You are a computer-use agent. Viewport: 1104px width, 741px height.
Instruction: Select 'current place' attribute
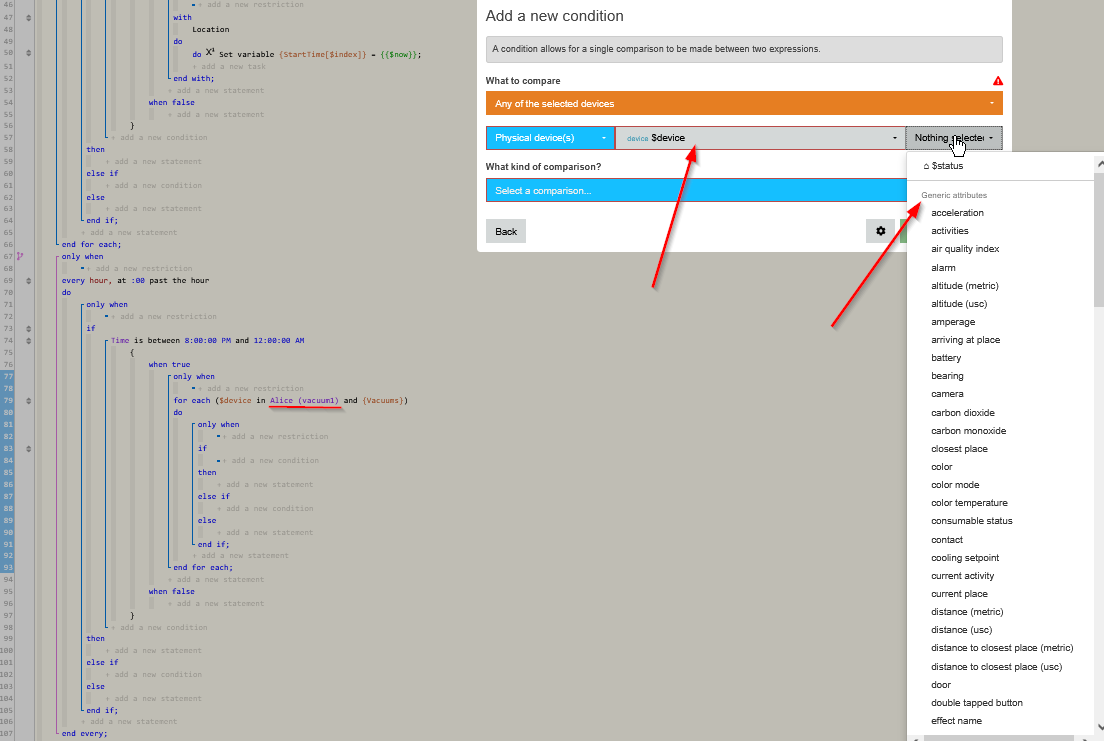click(x=959, y=594)
